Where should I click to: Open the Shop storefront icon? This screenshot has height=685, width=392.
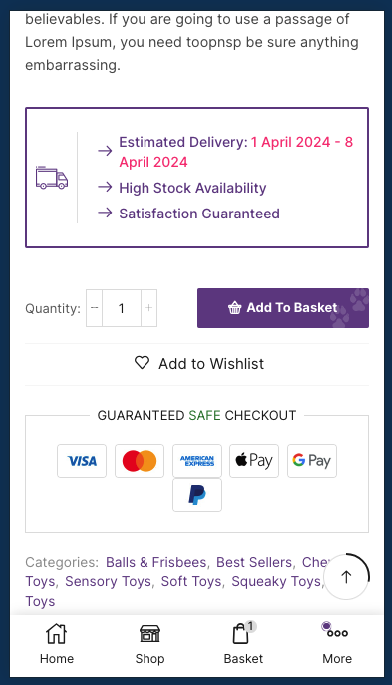tap(150, 633)
